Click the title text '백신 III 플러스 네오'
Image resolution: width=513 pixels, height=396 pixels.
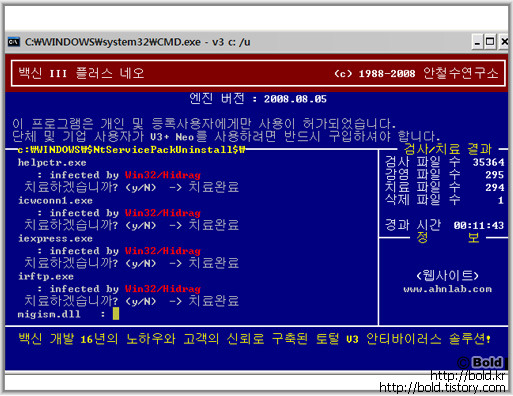pyautogui.click(x=81, y=73)
